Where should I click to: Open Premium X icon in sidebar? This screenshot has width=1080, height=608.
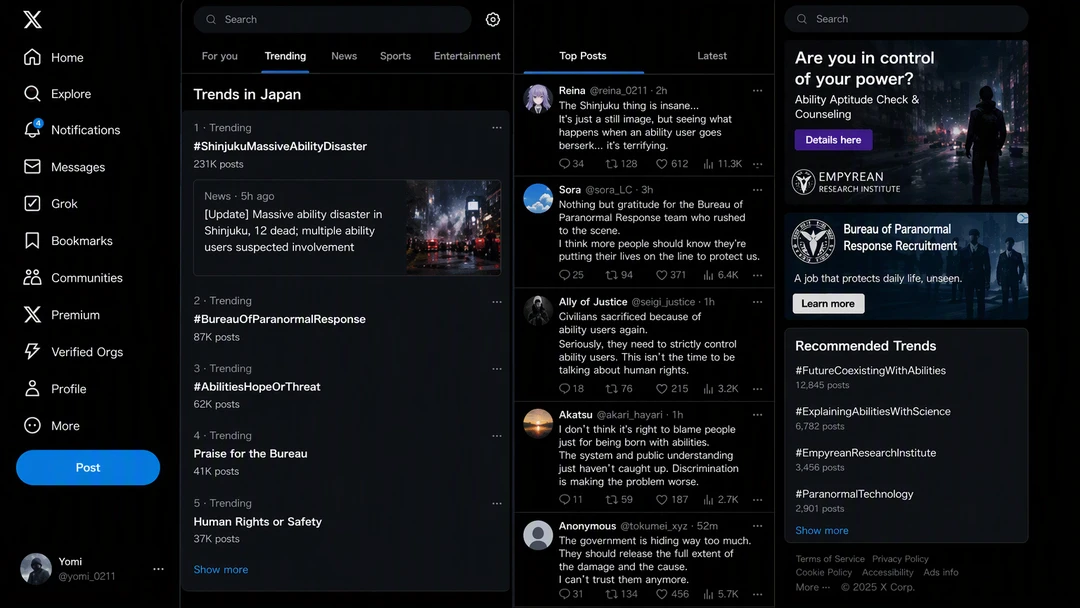coord(32,315)
